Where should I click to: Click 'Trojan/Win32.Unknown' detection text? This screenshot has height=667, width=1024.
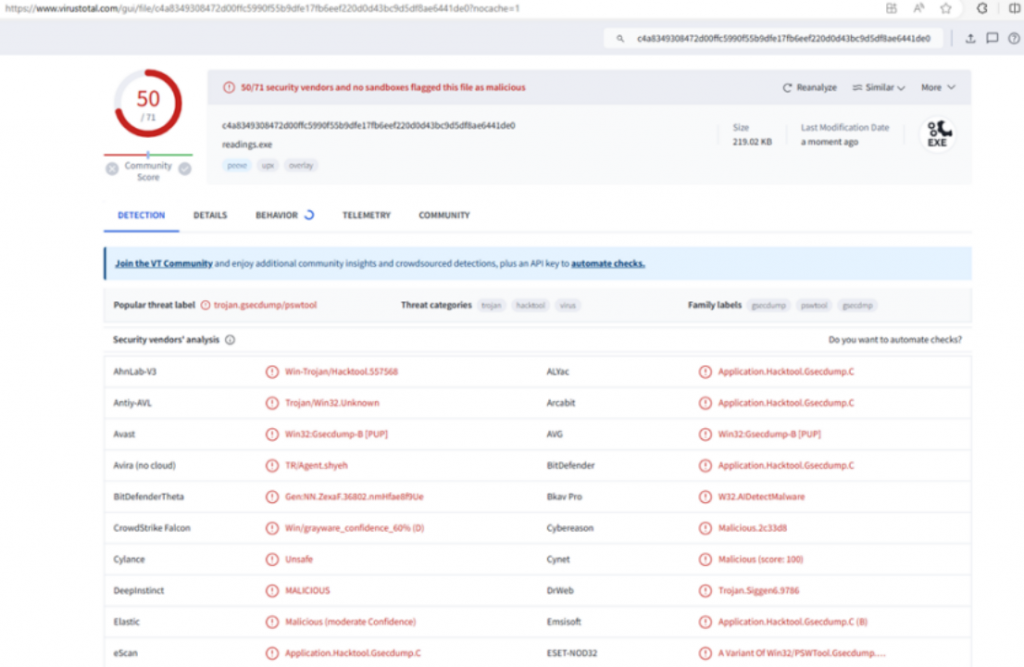coord(332,403)
